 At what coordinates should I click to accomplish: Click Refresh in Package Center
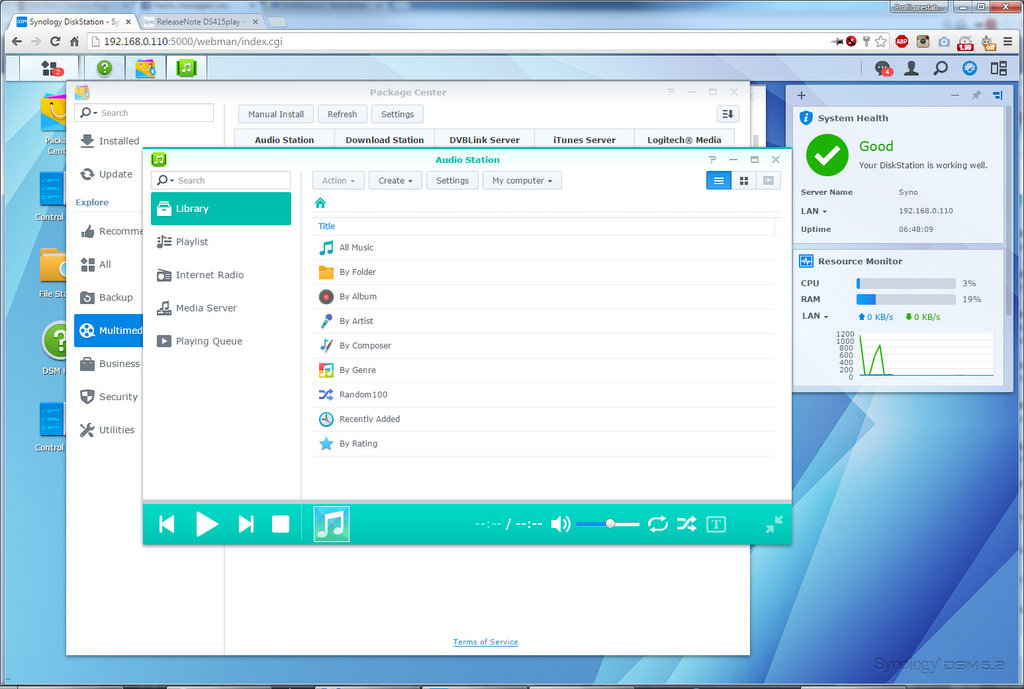click(x=342, y=114)
